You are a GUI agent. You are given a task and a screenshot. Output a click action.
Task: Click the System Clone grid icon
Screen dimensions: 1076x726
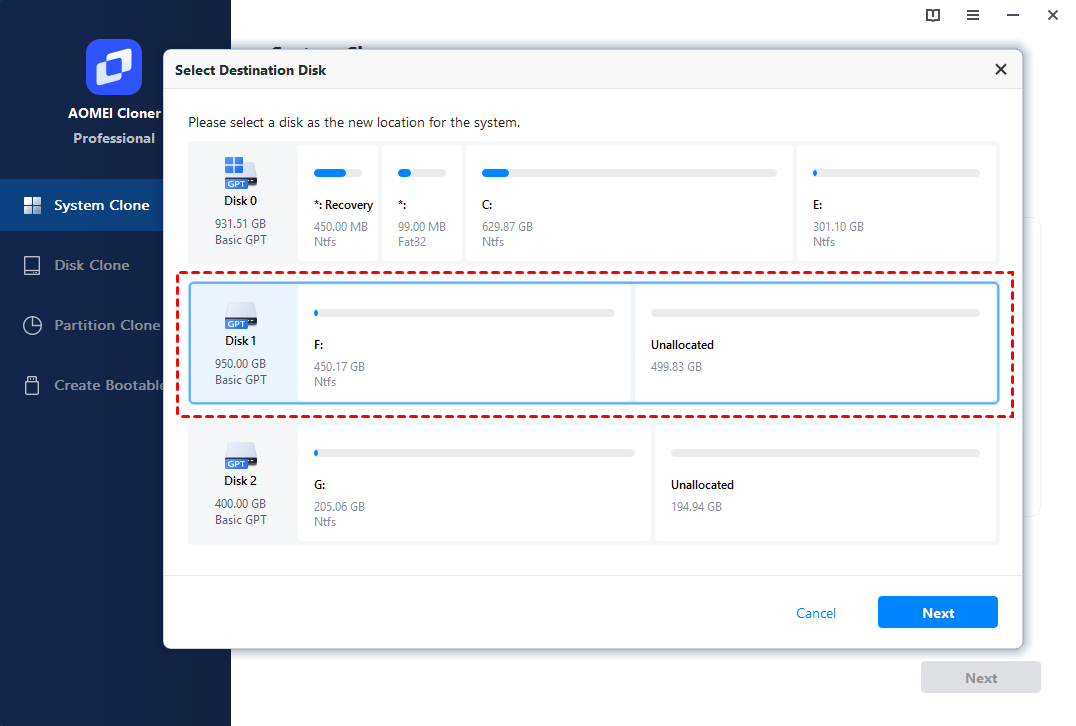[32, 205]
